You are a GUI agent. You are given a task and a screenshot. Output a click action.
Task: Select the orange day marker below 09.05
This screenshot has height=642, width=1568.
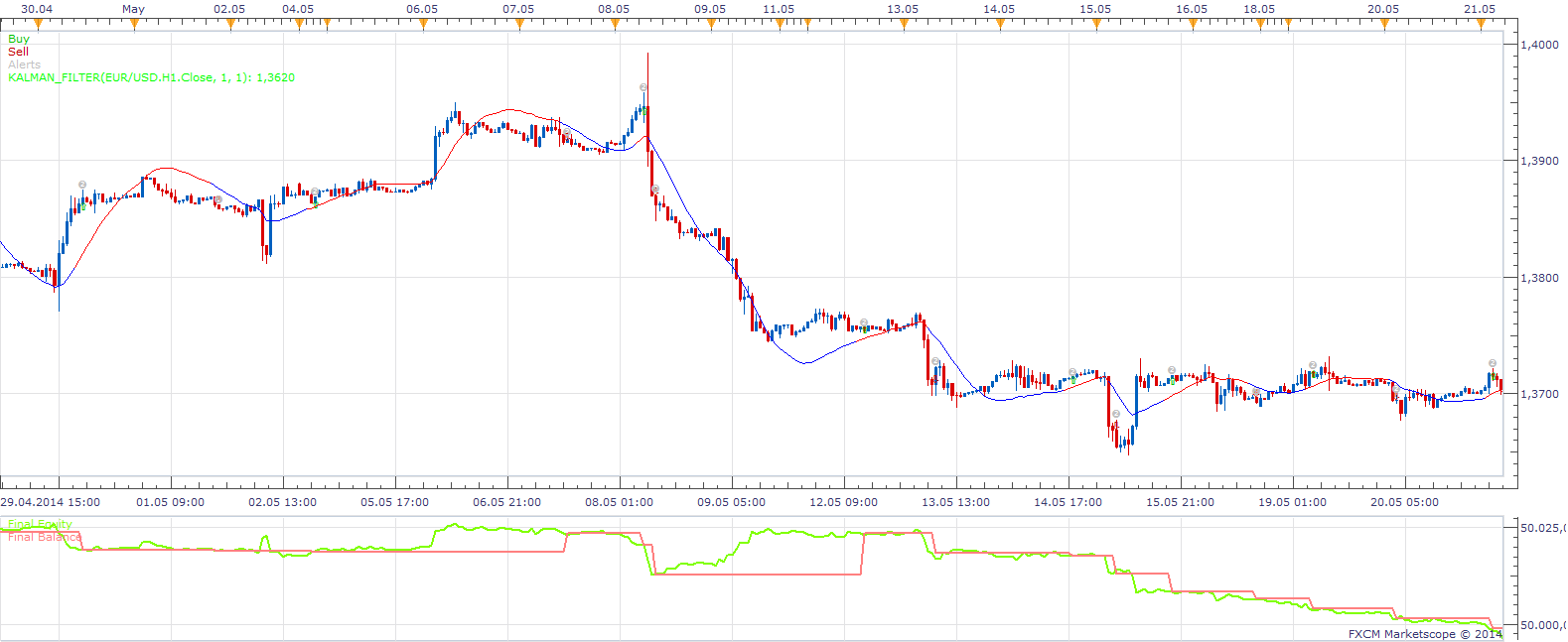pyautogui.click(x=712, y=25)
